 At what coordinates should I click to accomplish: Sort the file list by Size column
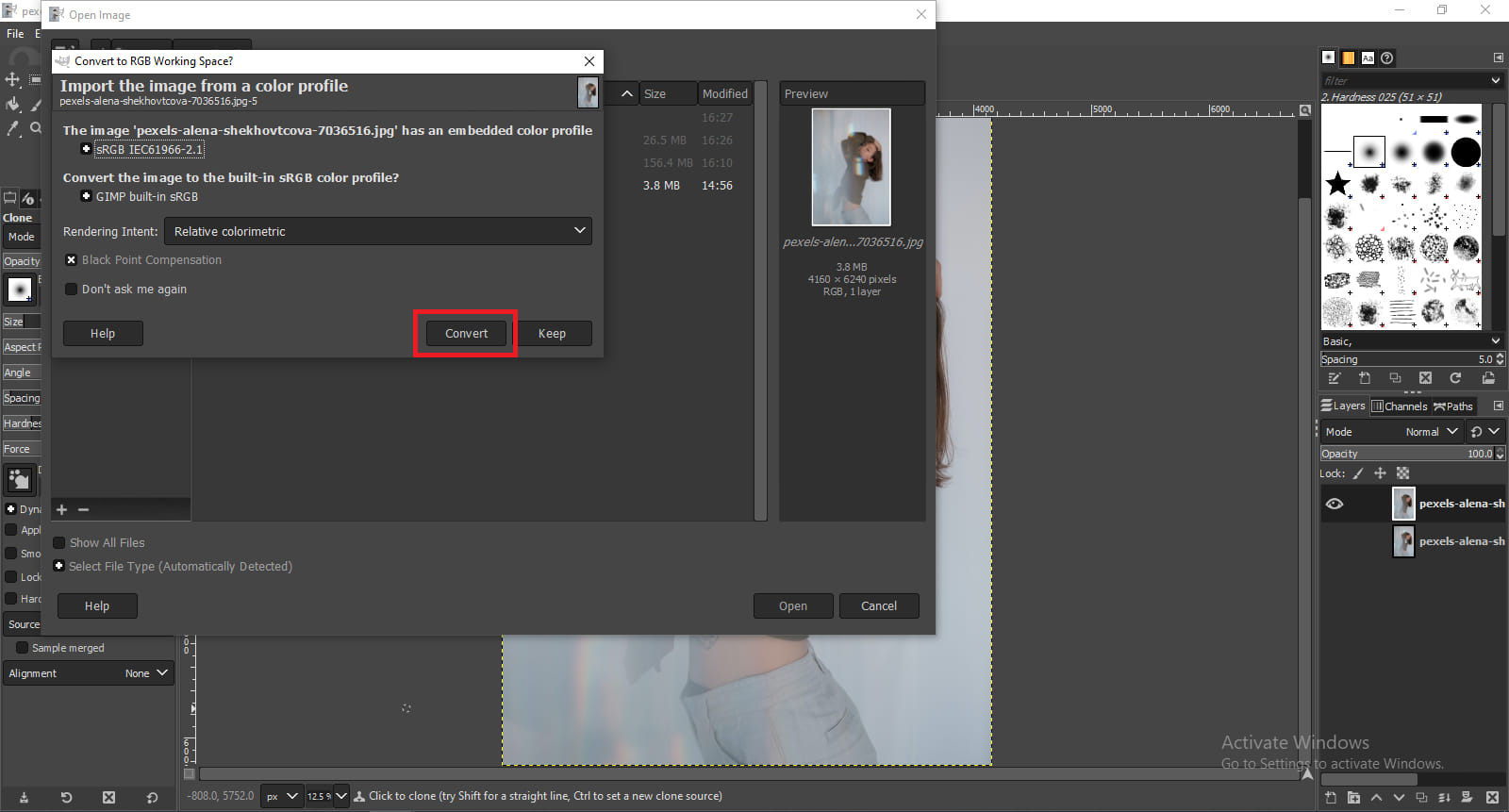click(669, 93)
